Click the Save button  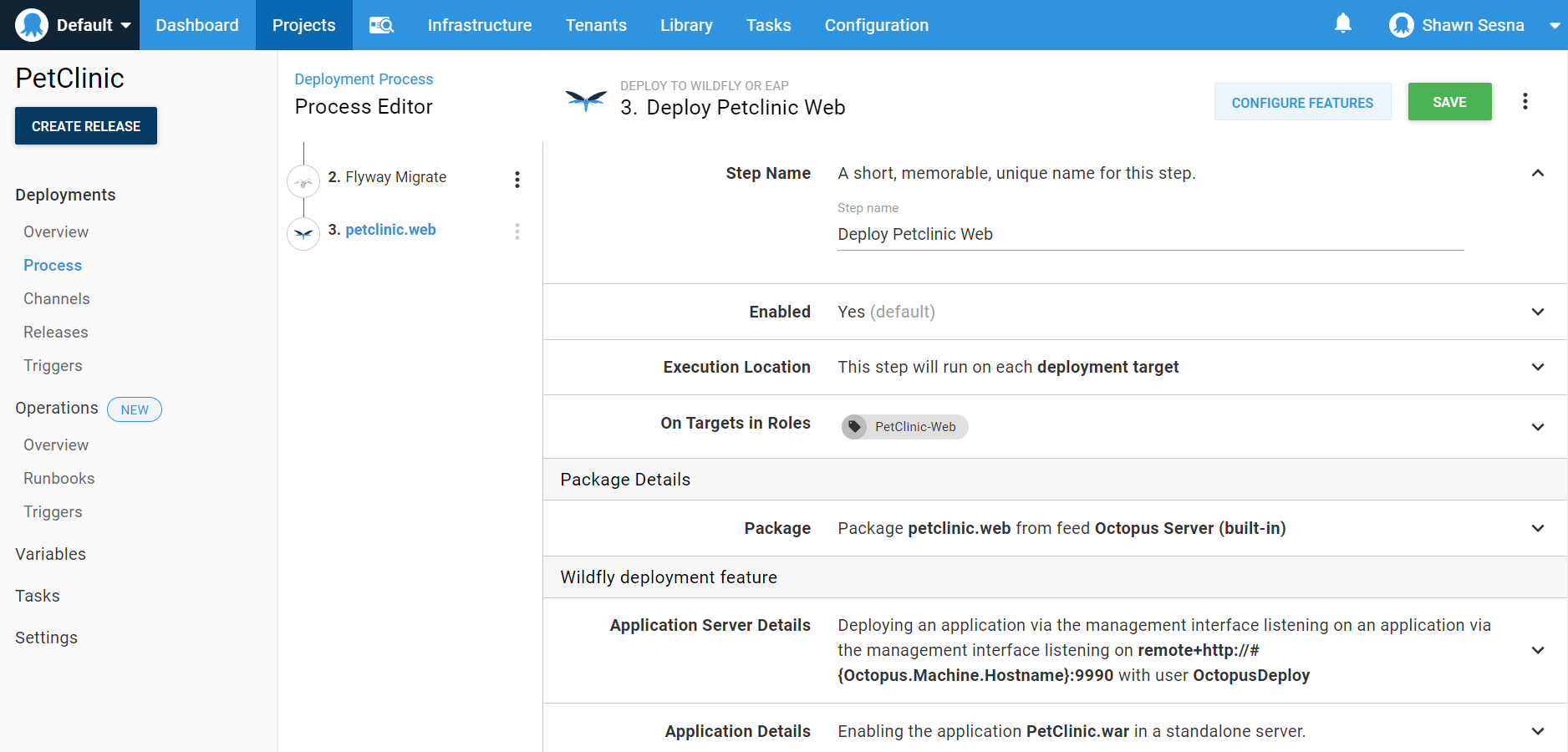1449,102
